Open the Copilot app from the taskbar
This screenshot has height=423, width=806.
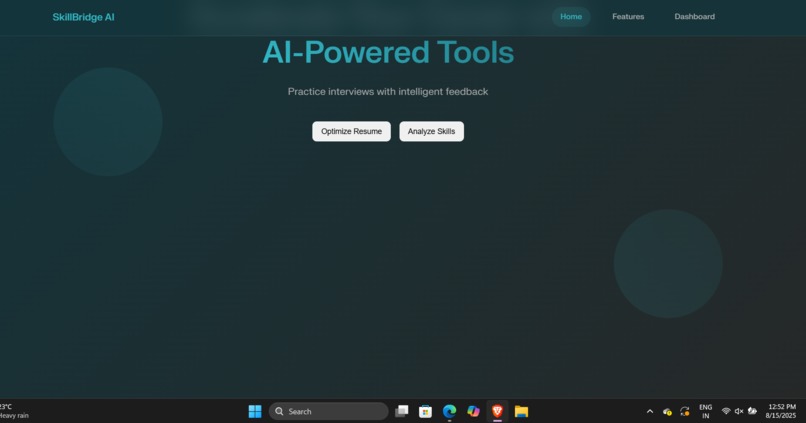(x=473, y=411)
